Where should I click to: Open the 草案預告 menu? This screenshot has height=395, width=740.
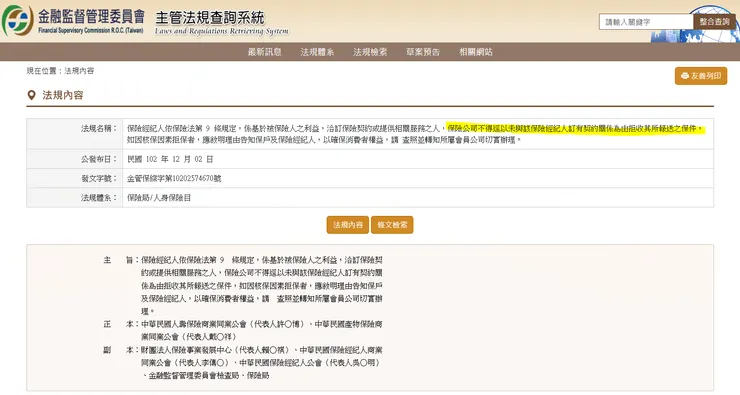tap(423, 52)
